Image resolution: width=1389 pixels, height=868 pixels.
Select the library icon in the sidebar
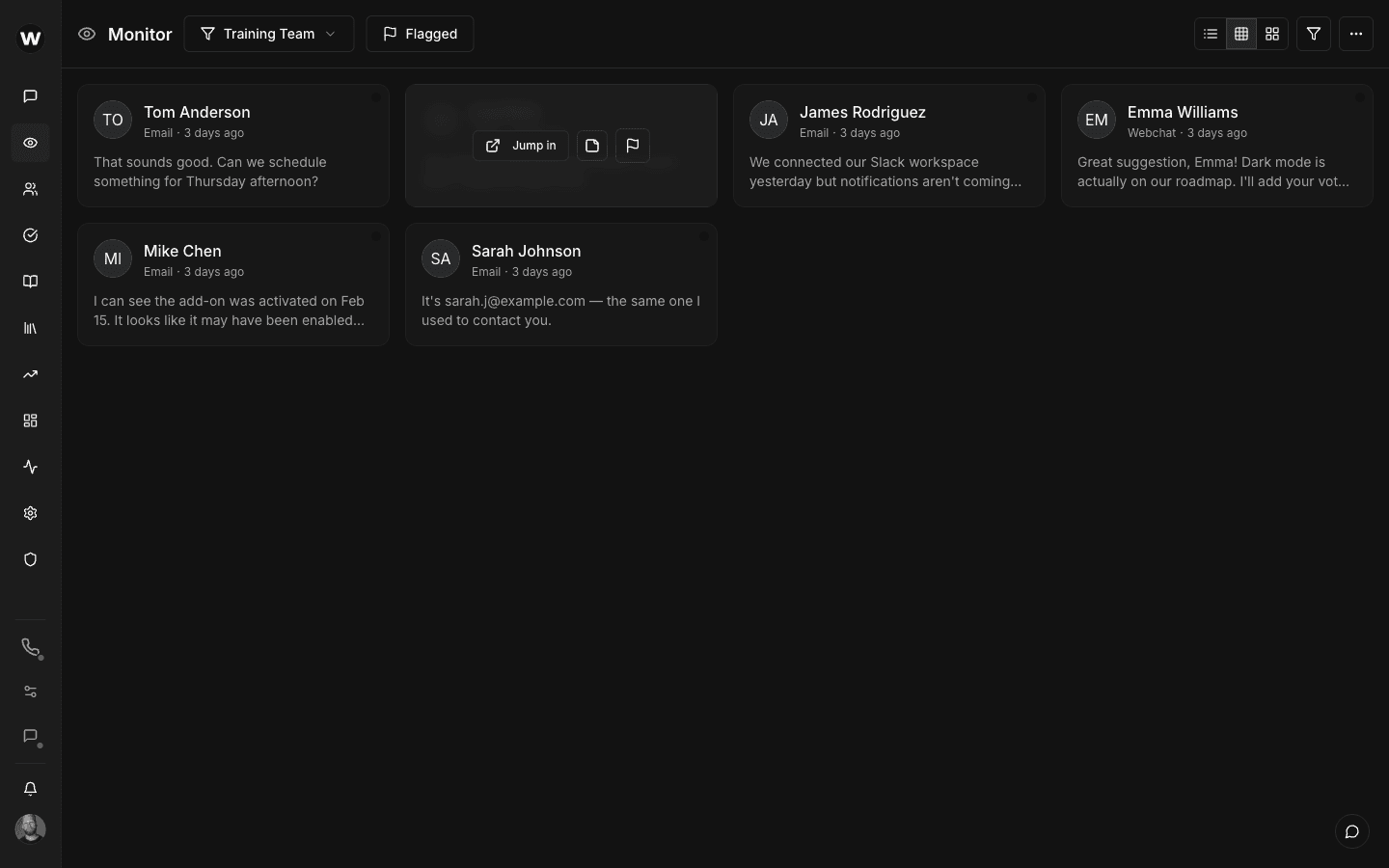pos(30,328)
